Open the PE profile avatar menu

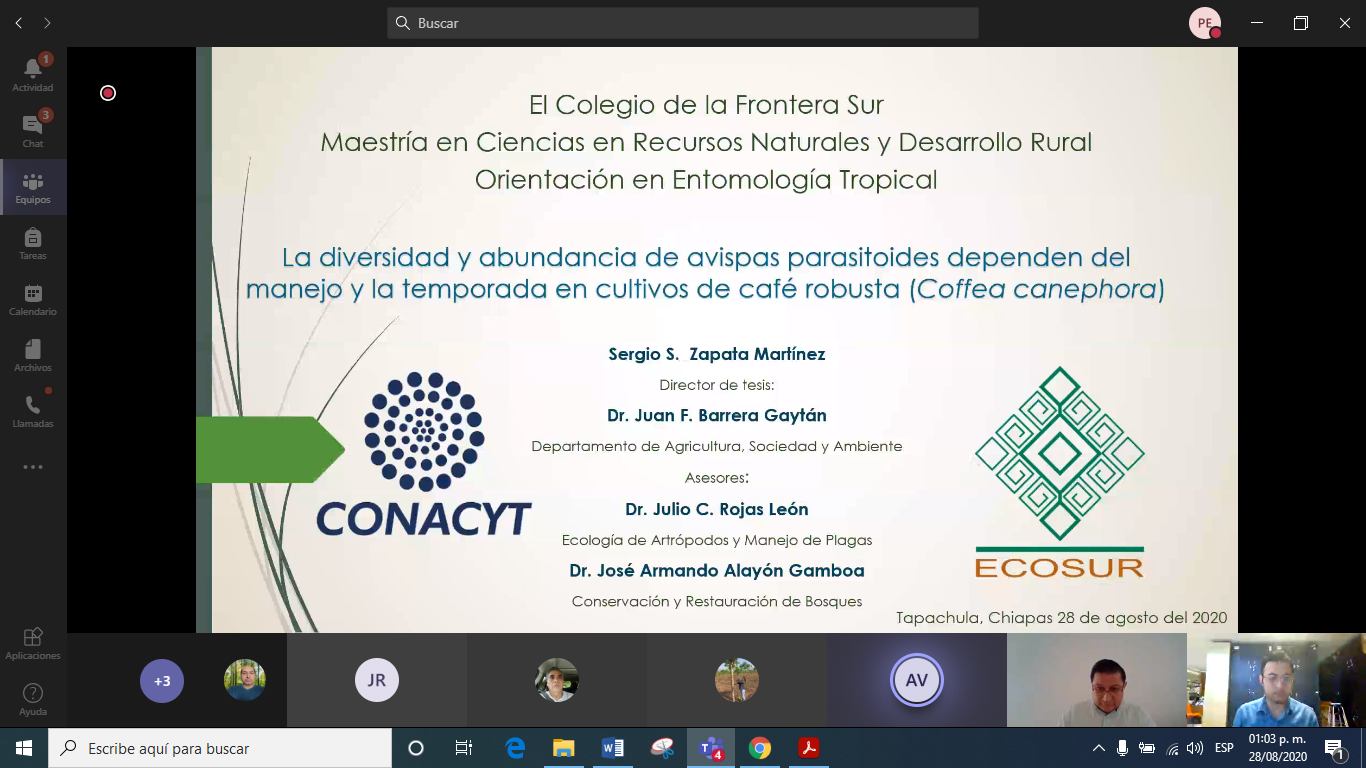point(1205,23)
